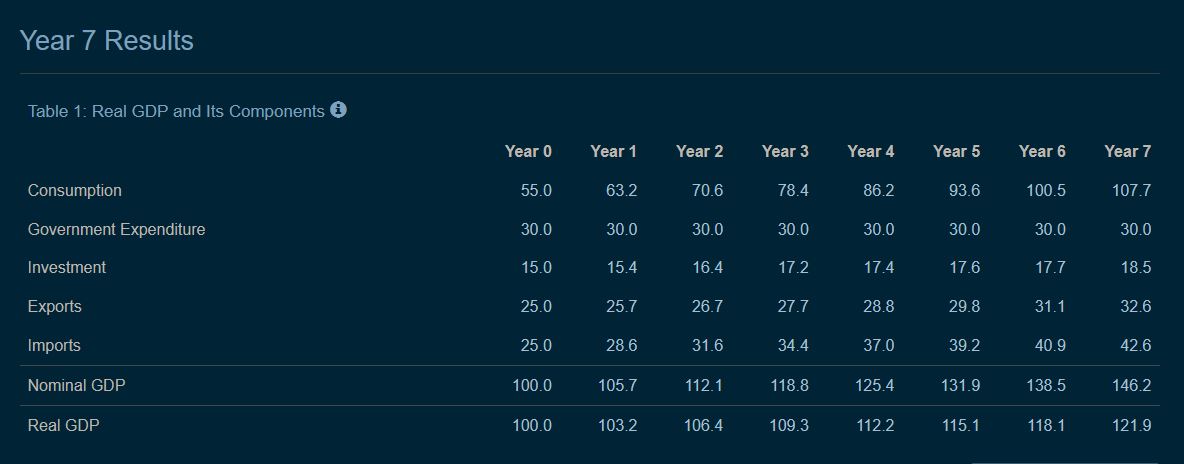Click Exports Year 2 value 26.7
1184x464 pixels.
(708, 307)
